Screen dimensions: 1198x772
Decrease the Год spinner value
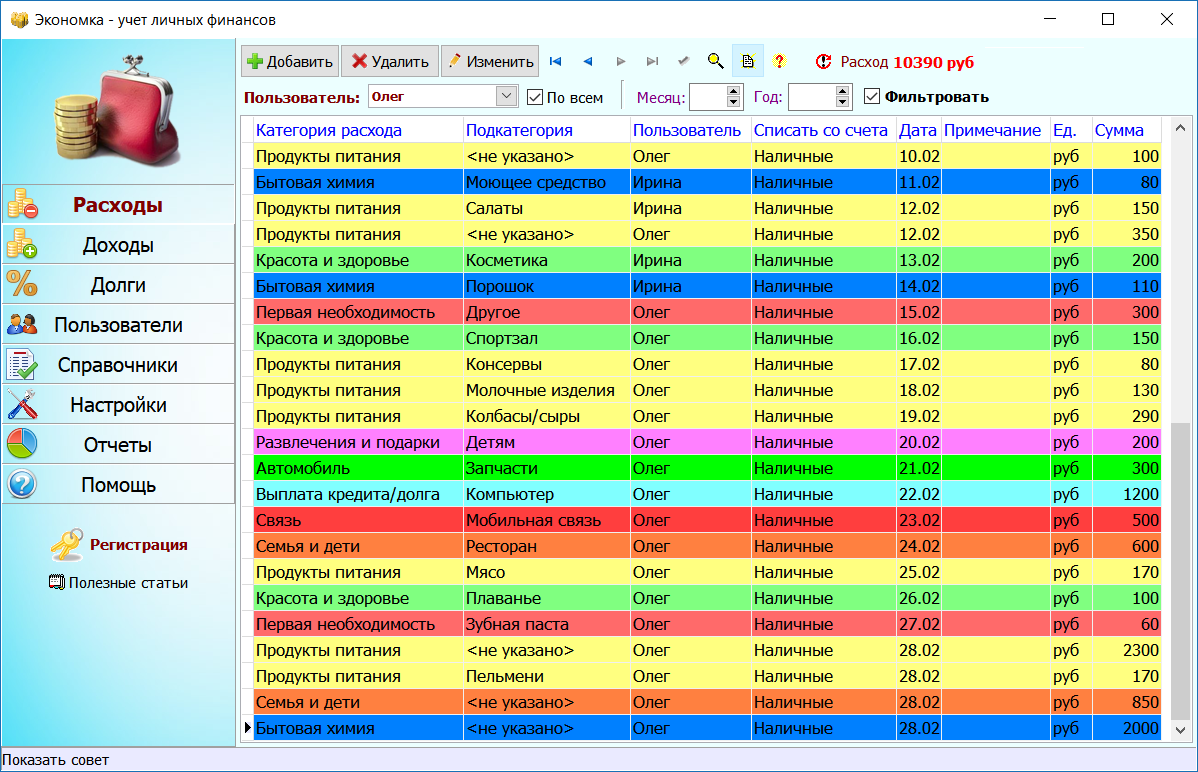tap(843, 102)
